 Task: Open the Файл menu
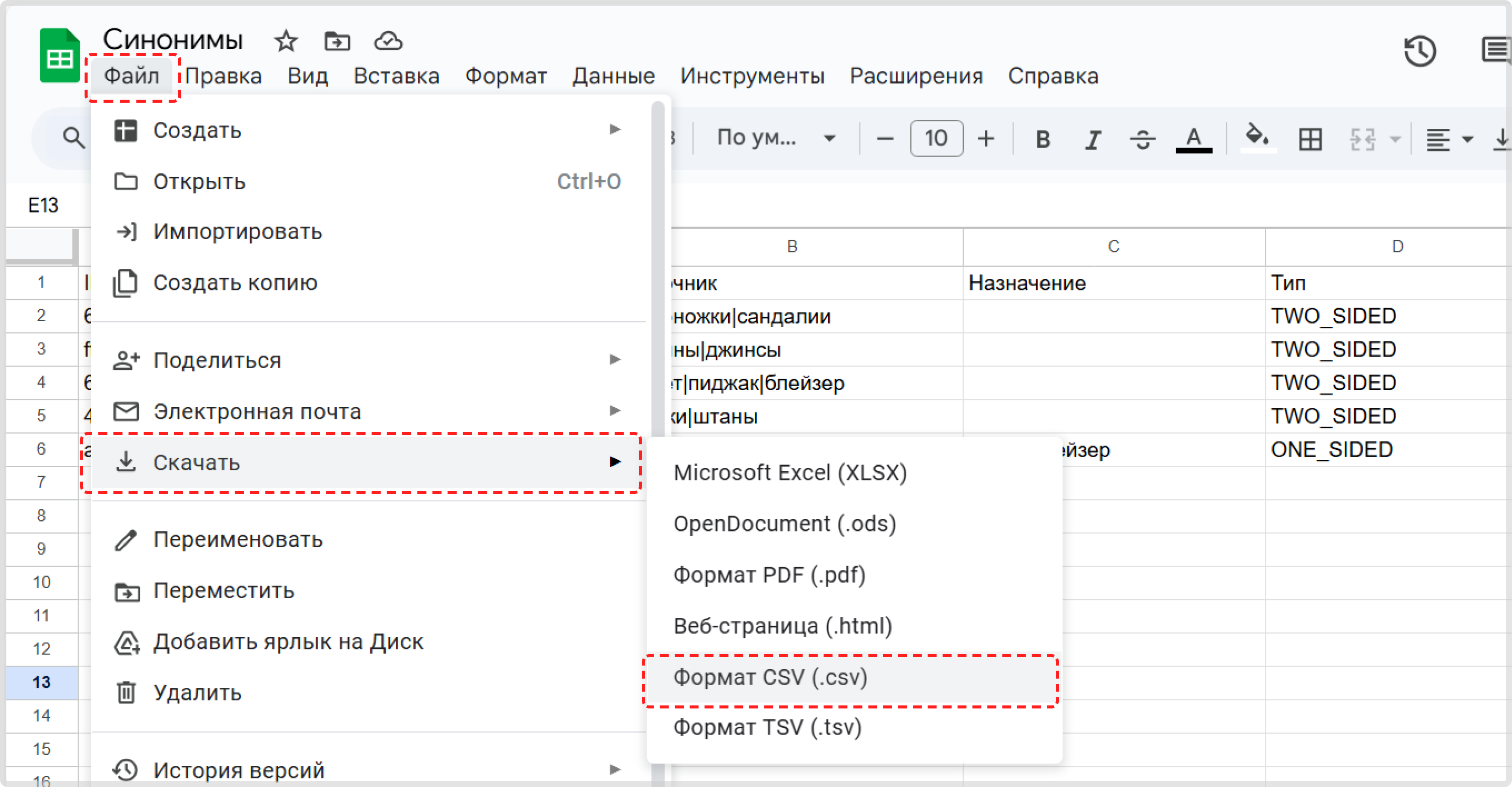131,77
